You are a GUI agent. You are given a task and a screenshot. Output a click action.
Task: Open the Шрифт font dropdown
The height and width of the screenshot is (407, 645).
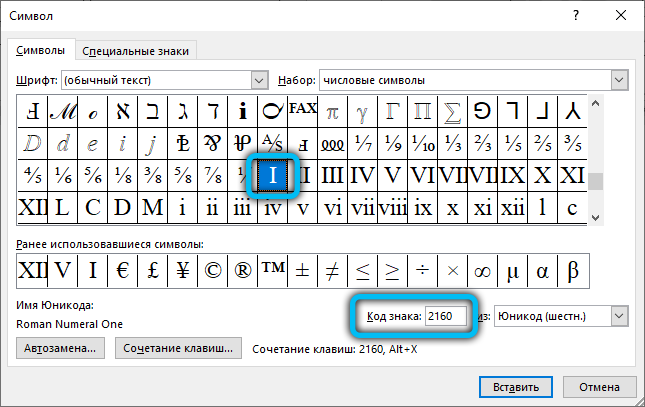[259, 80]
